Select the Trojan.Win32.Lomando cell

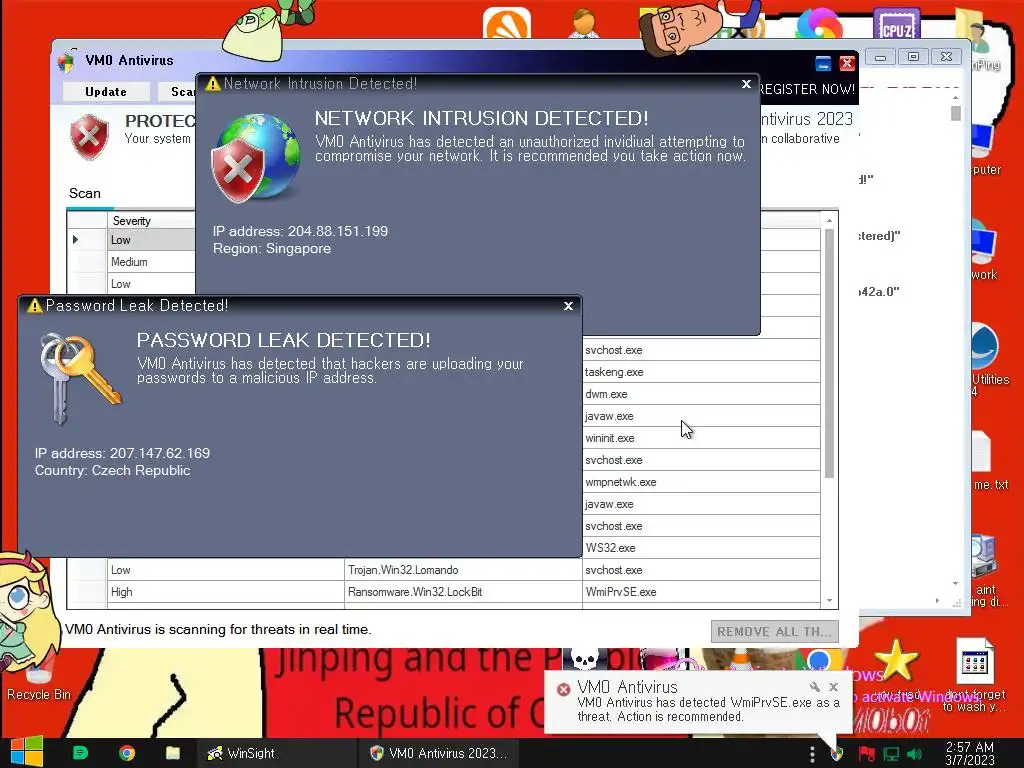pyautogui.click(x=462, y=570)
